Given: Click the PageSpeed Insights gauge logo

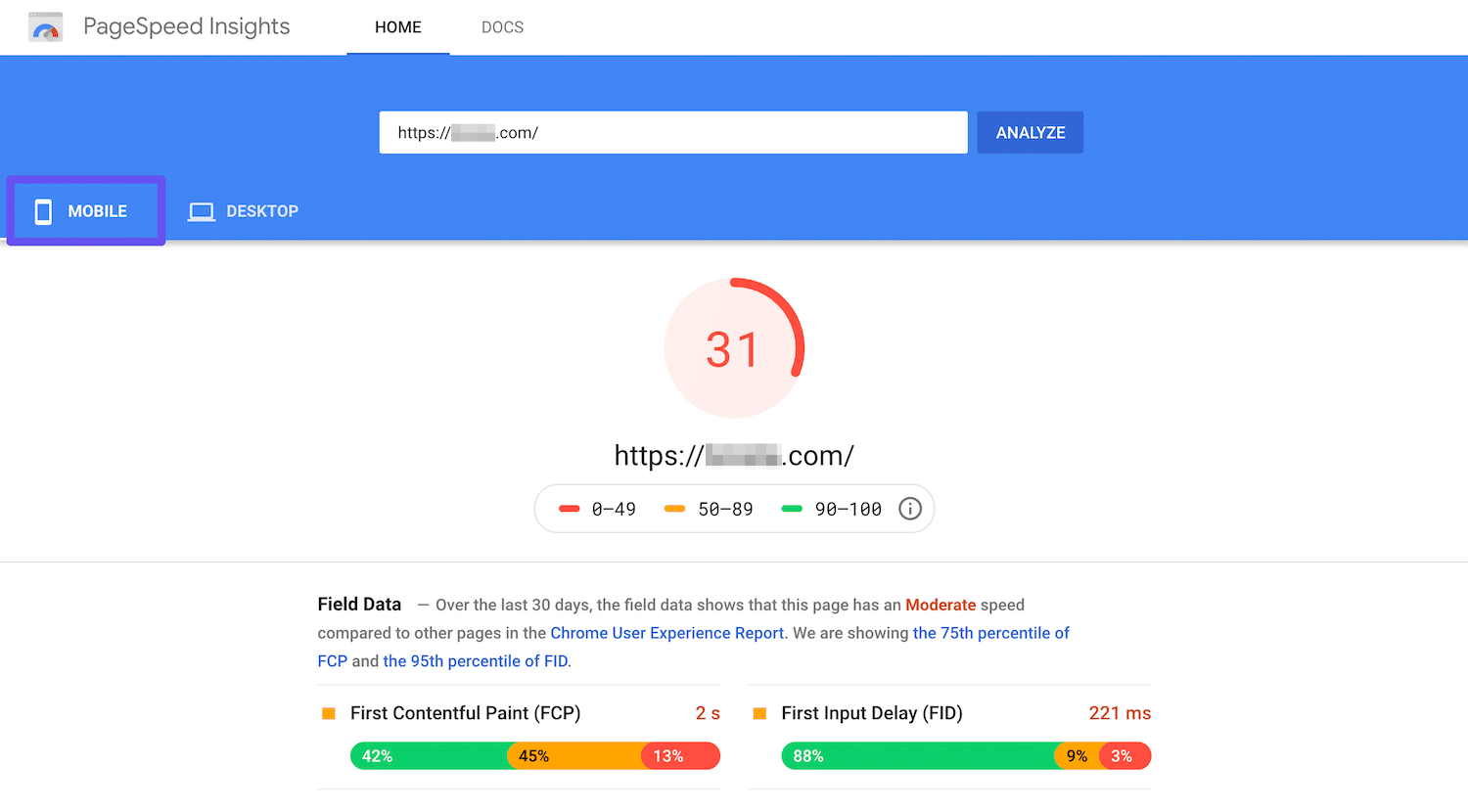Looking at the screenshot, I should 45,26.
